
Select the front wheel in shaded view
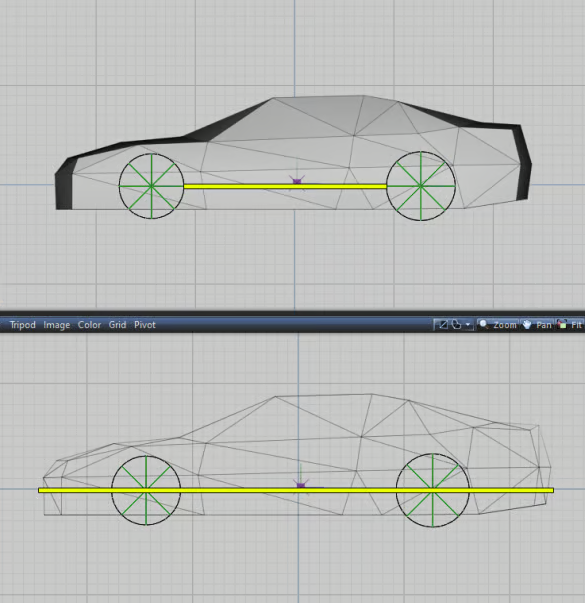click(151, 186)
